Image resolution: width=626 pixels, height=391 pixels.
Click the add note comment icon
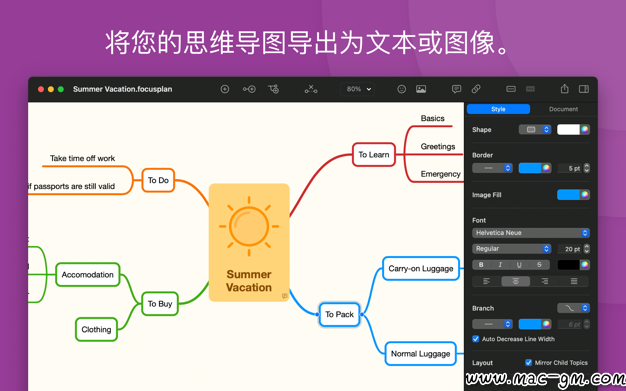[x=456, y=89]
